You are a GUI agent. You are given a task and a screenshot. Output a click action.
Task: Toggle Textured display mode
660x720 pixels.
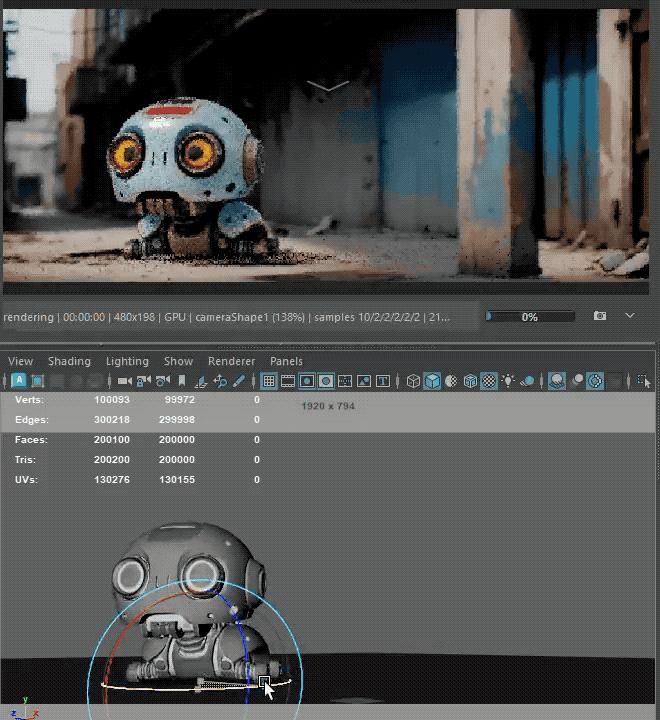[489, 381]
